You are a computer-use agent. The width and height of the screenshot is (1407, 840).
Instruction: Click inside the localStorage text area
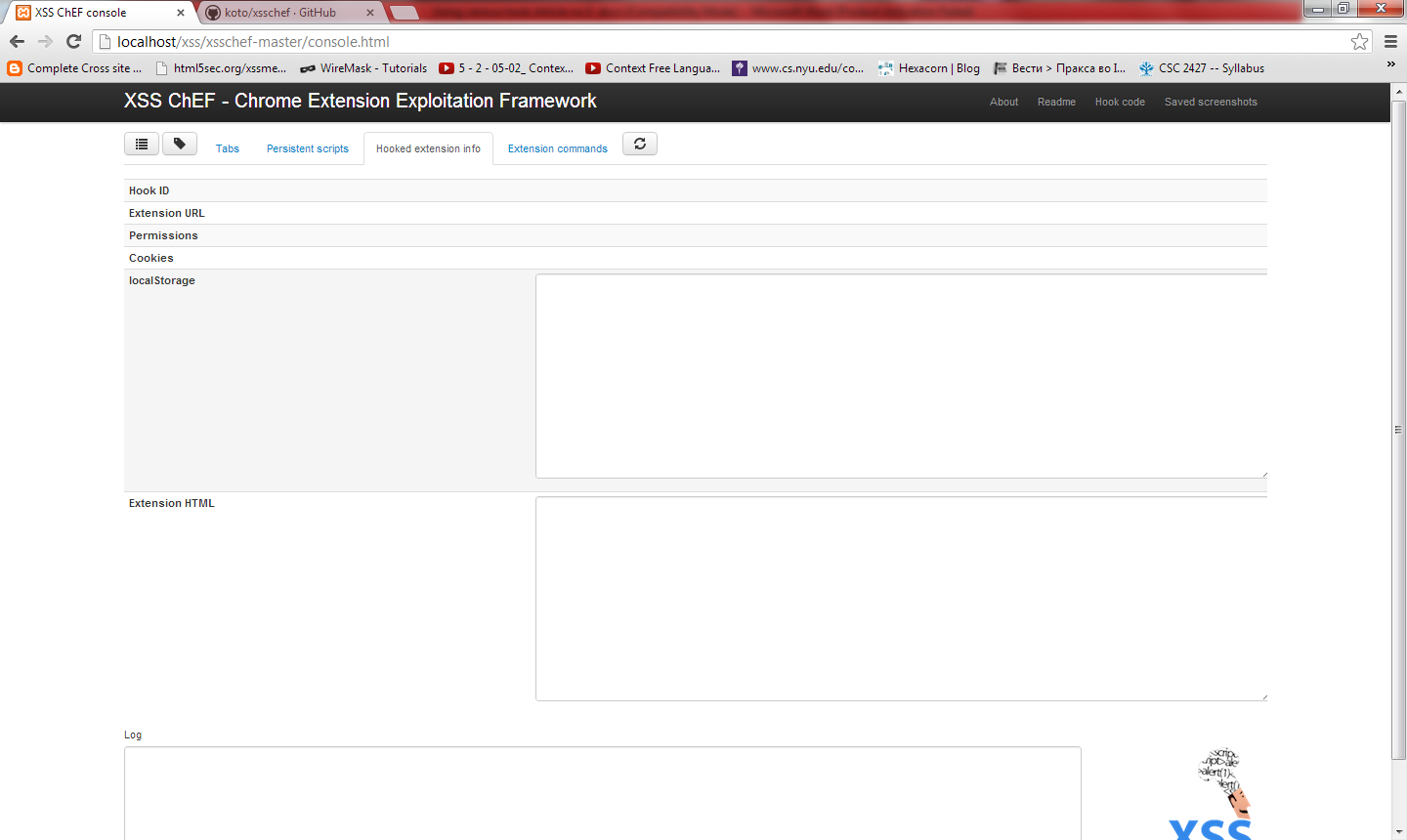click(x=901, y=376)
